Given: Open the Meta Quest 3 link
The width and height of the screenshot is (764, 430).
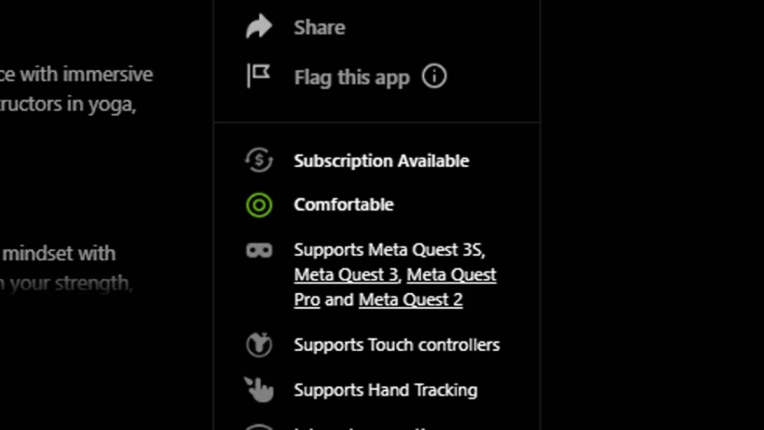Looking at the screenshot, I should (346, 275).
